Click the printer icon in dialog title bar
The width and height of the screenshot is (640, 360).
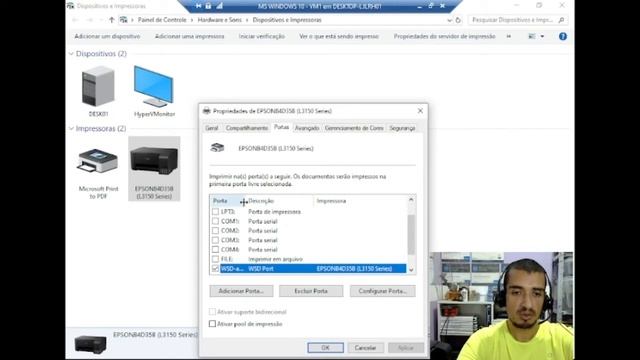(x=207, y=111)
